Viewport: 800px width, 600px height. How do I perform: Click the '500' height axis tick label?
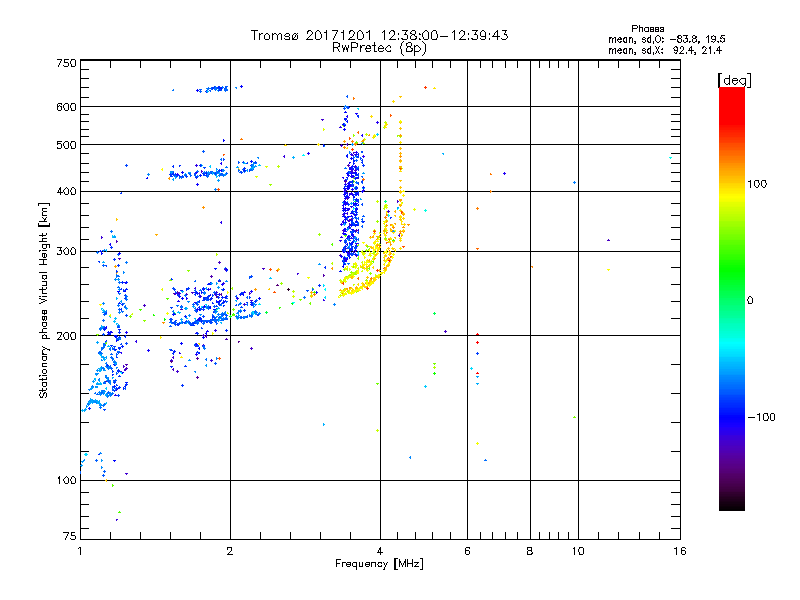click(66, 145)
